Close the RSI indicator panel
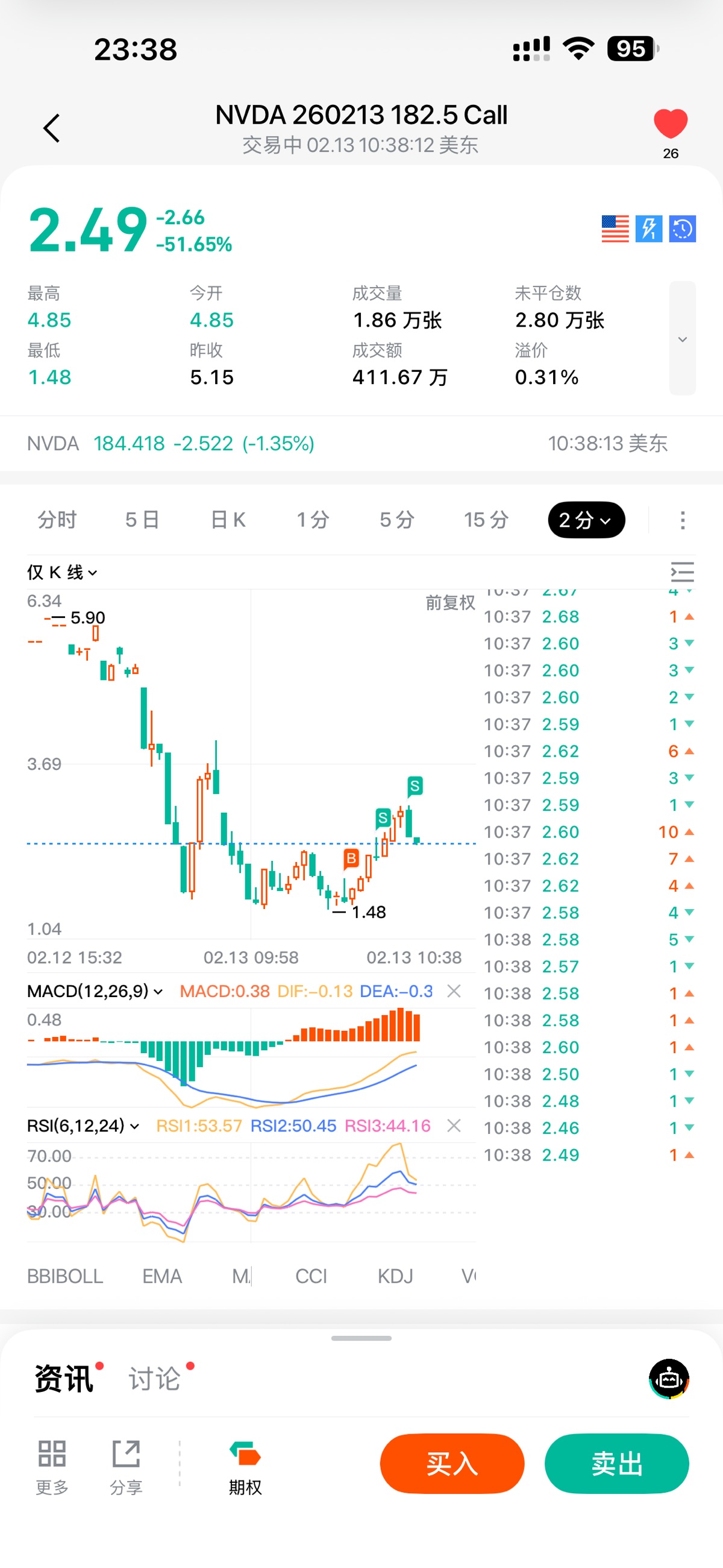This screenshot has width=723, height=1568. [454, 1126]
